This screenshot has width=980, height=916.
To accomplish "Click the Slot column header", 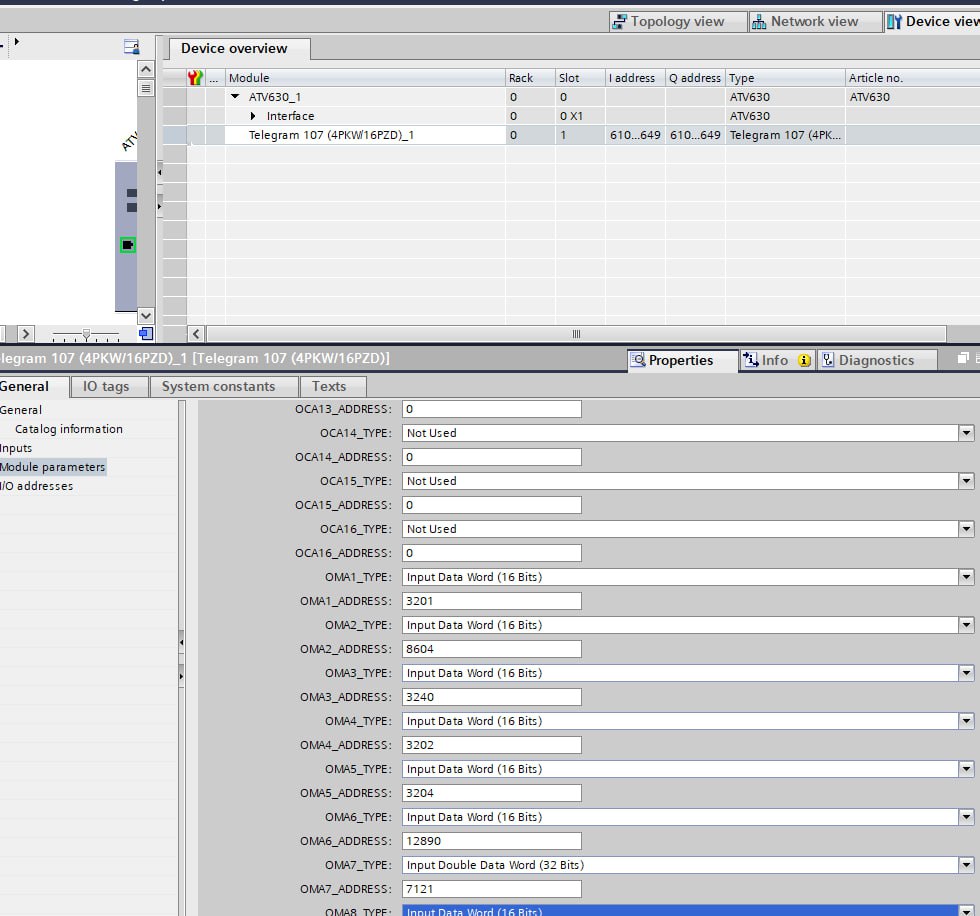I will [x=580, y=77].
